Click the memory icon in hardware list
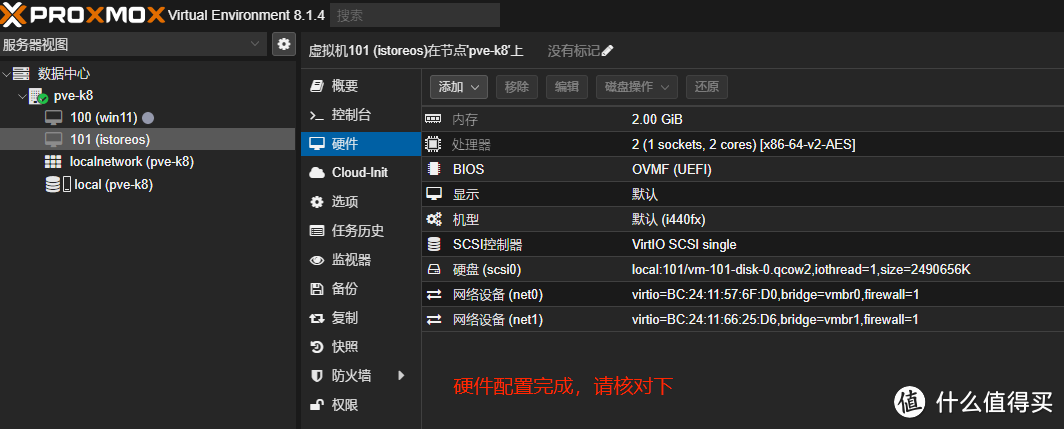1064x429 pixels. [x=434, y=119]
